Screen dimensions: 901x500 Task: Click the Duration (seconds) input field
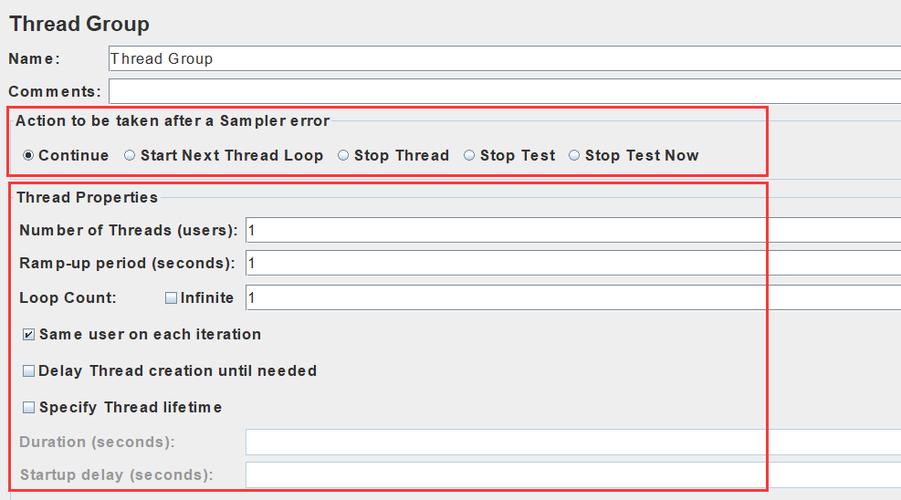pos(570,442)
